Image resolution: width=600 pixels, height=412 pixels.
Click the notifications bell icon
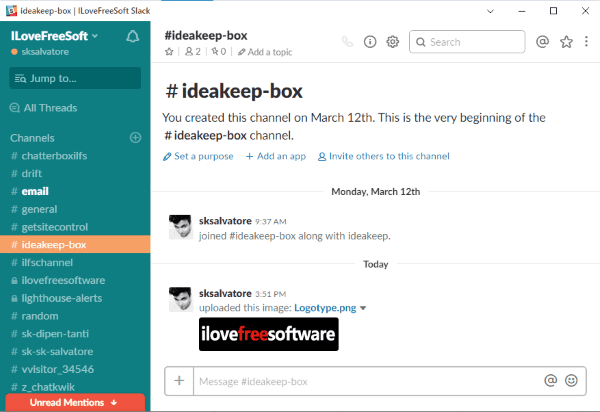coord(133,36)
